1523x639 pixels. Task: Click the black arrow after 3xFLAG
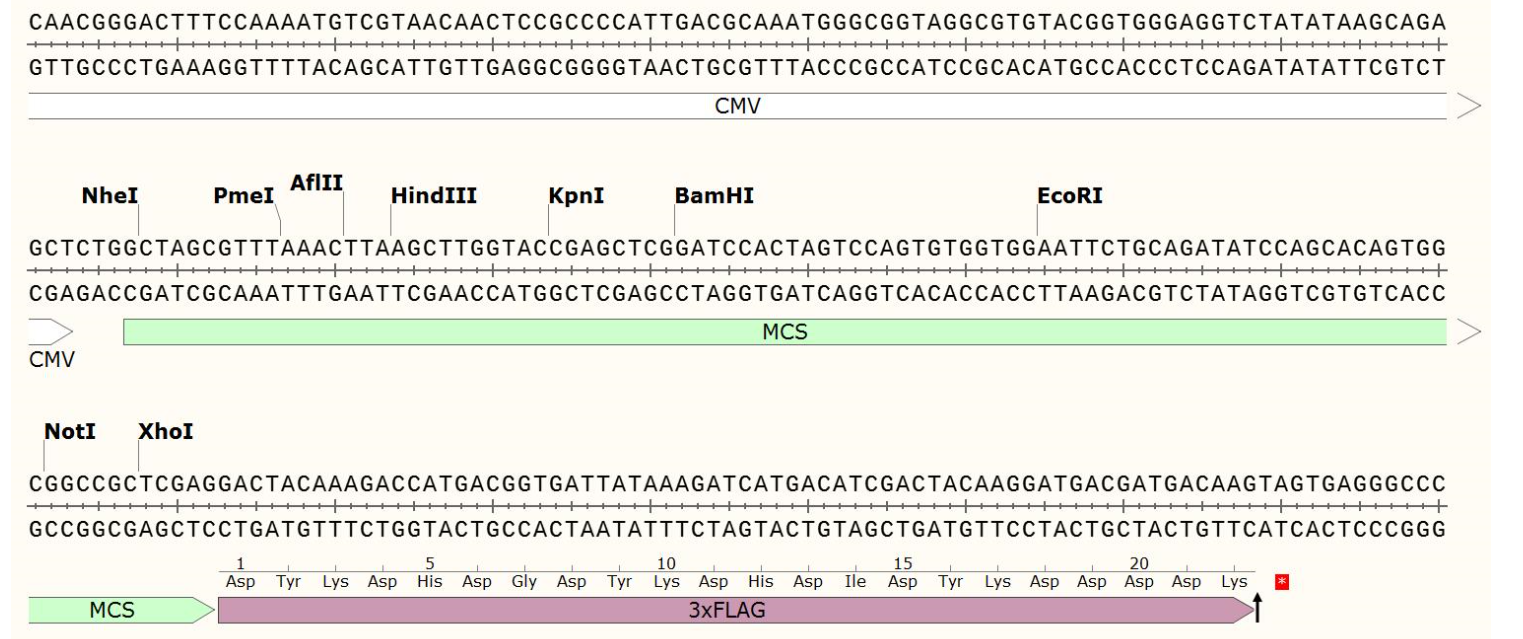(x=1257, y=606)
